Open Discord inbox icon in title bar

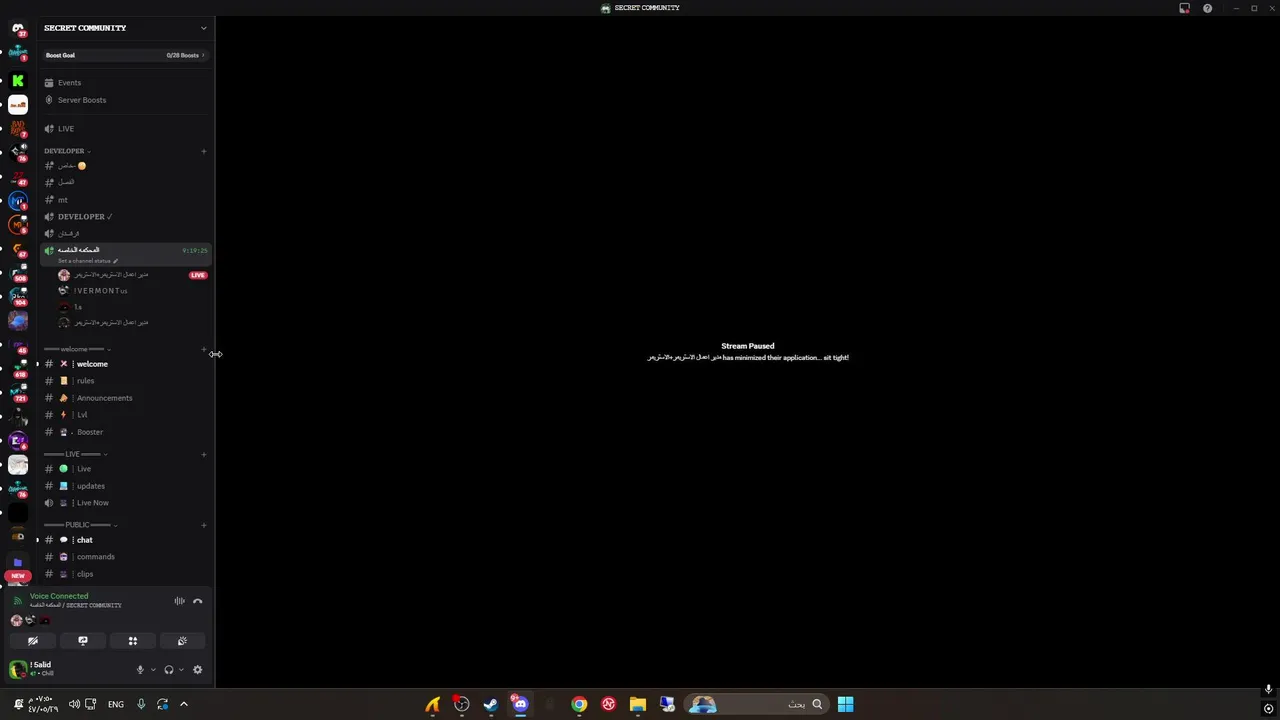1184,8
